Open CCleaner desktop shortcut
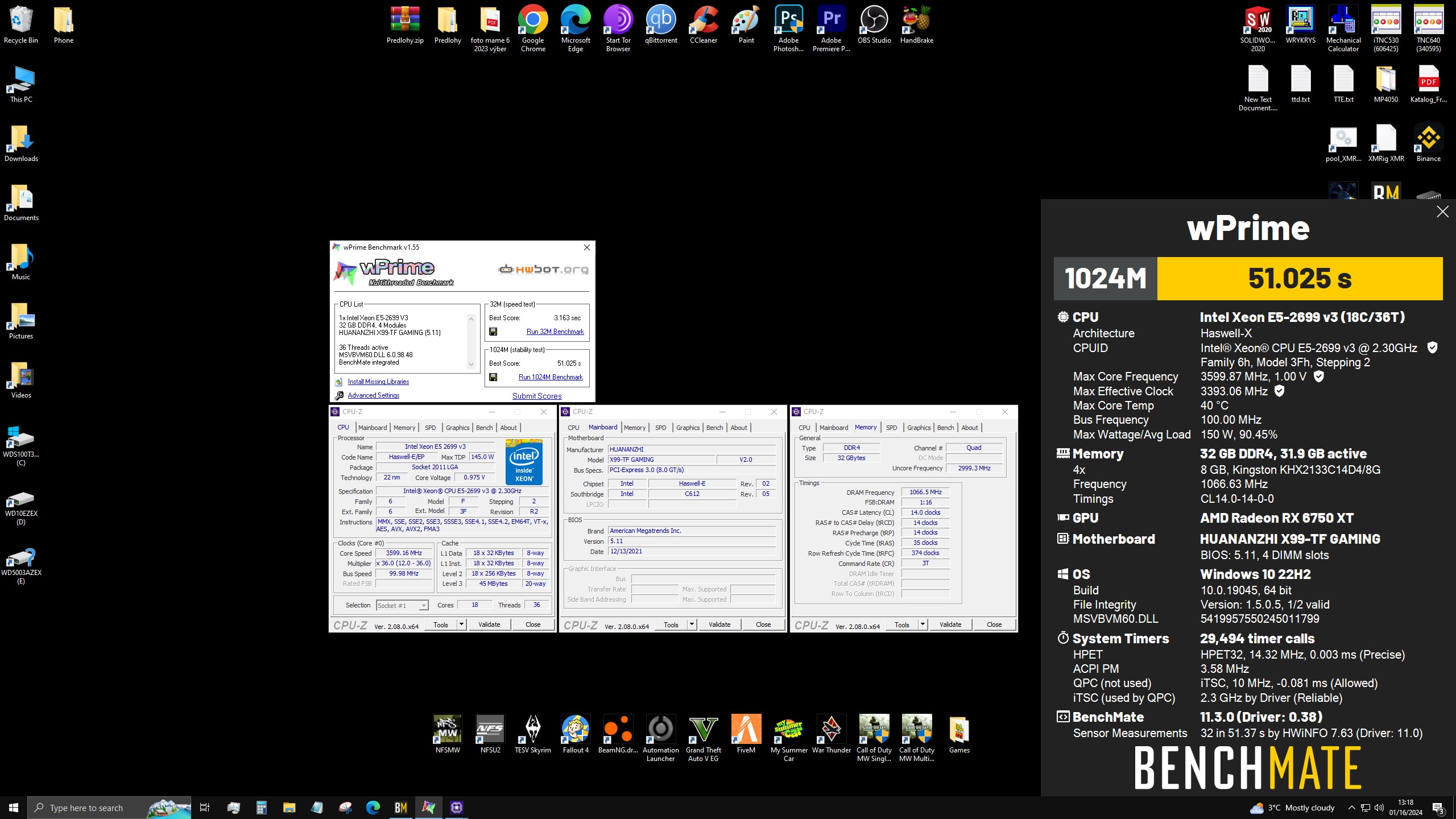Viewport: 1456px width, 819px height. tap(704, 24)
